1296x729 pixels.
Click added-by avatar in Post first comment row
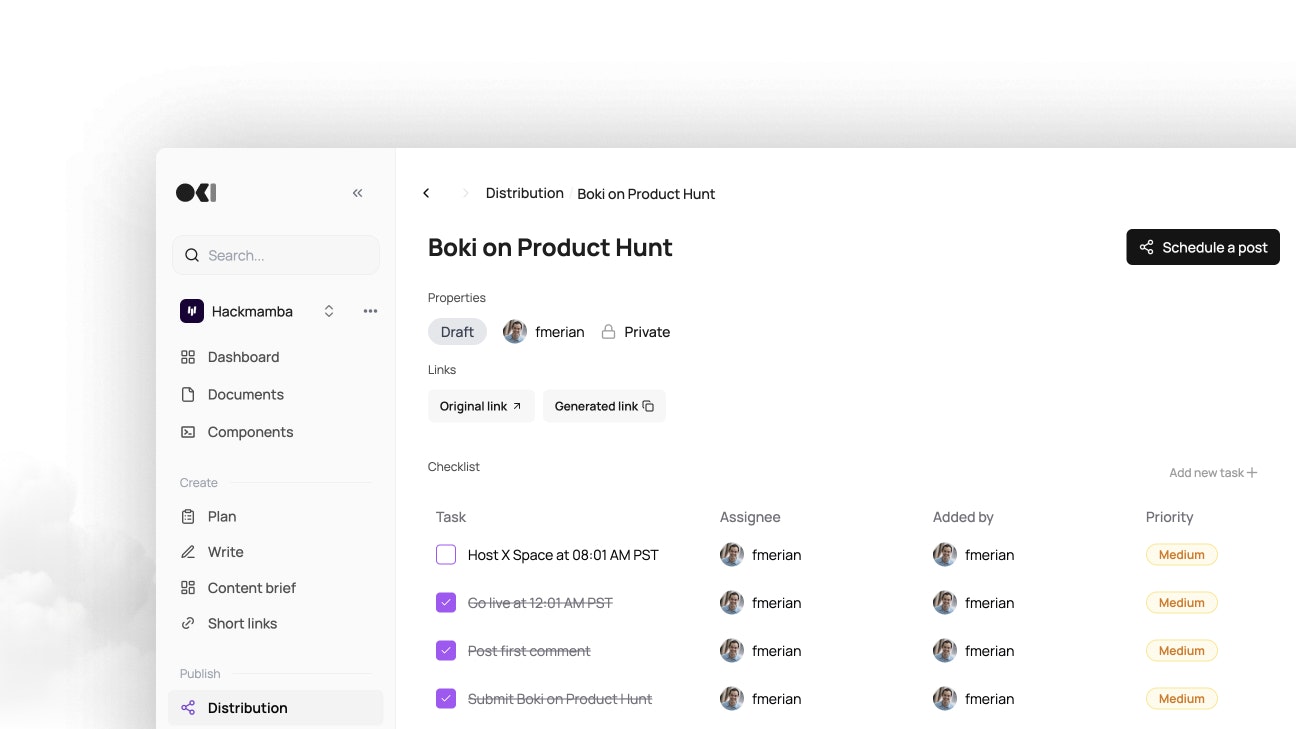(945, 651)
